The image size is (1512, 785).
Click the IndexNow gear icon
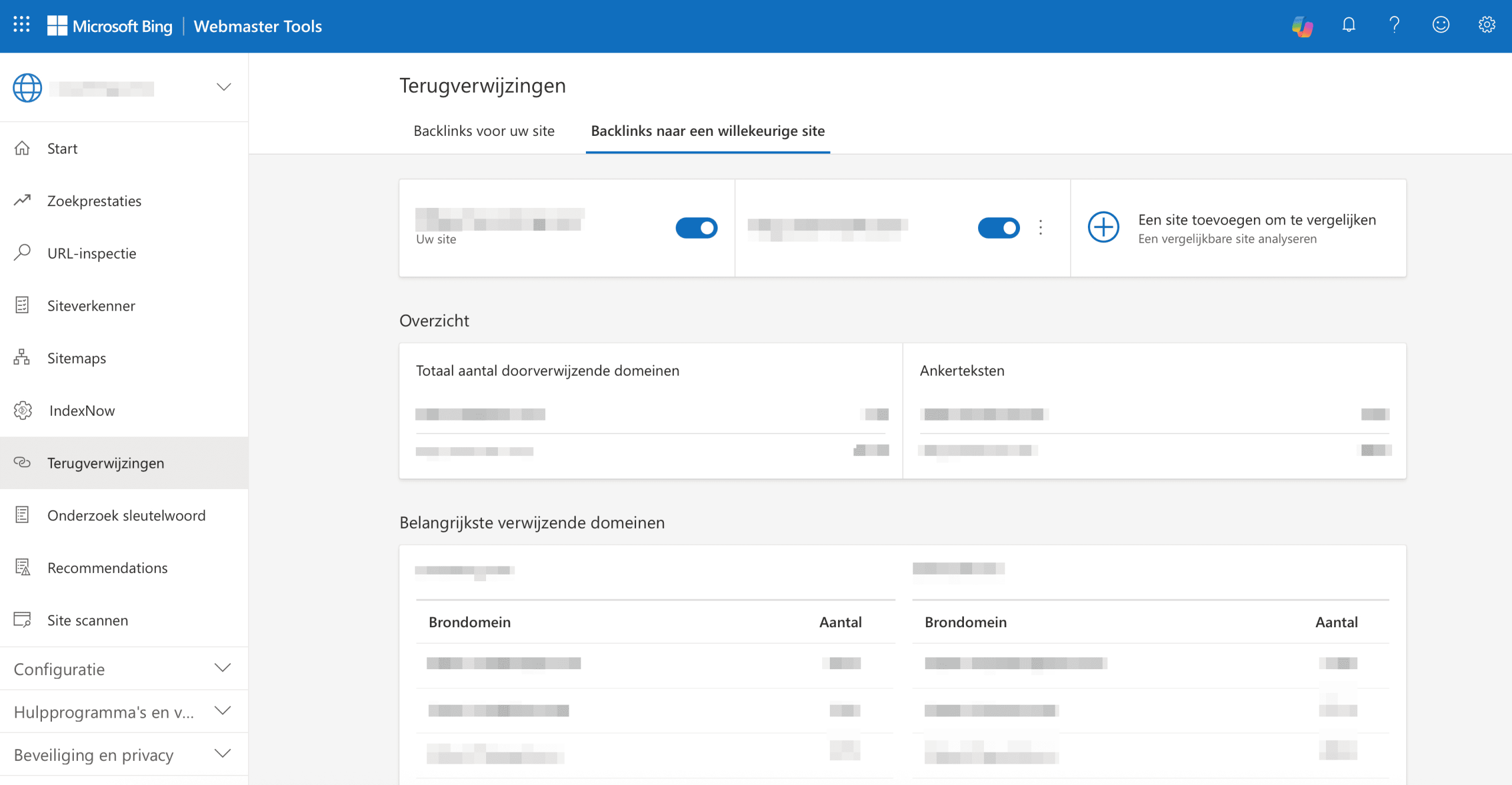22,411
